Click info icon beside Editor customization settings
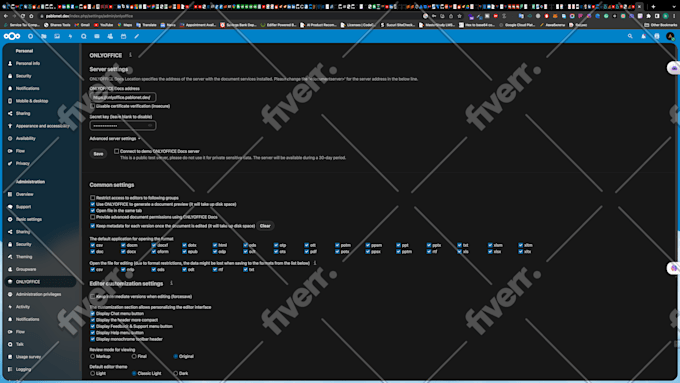The image size is (680, 383). [x=171, y=283]
